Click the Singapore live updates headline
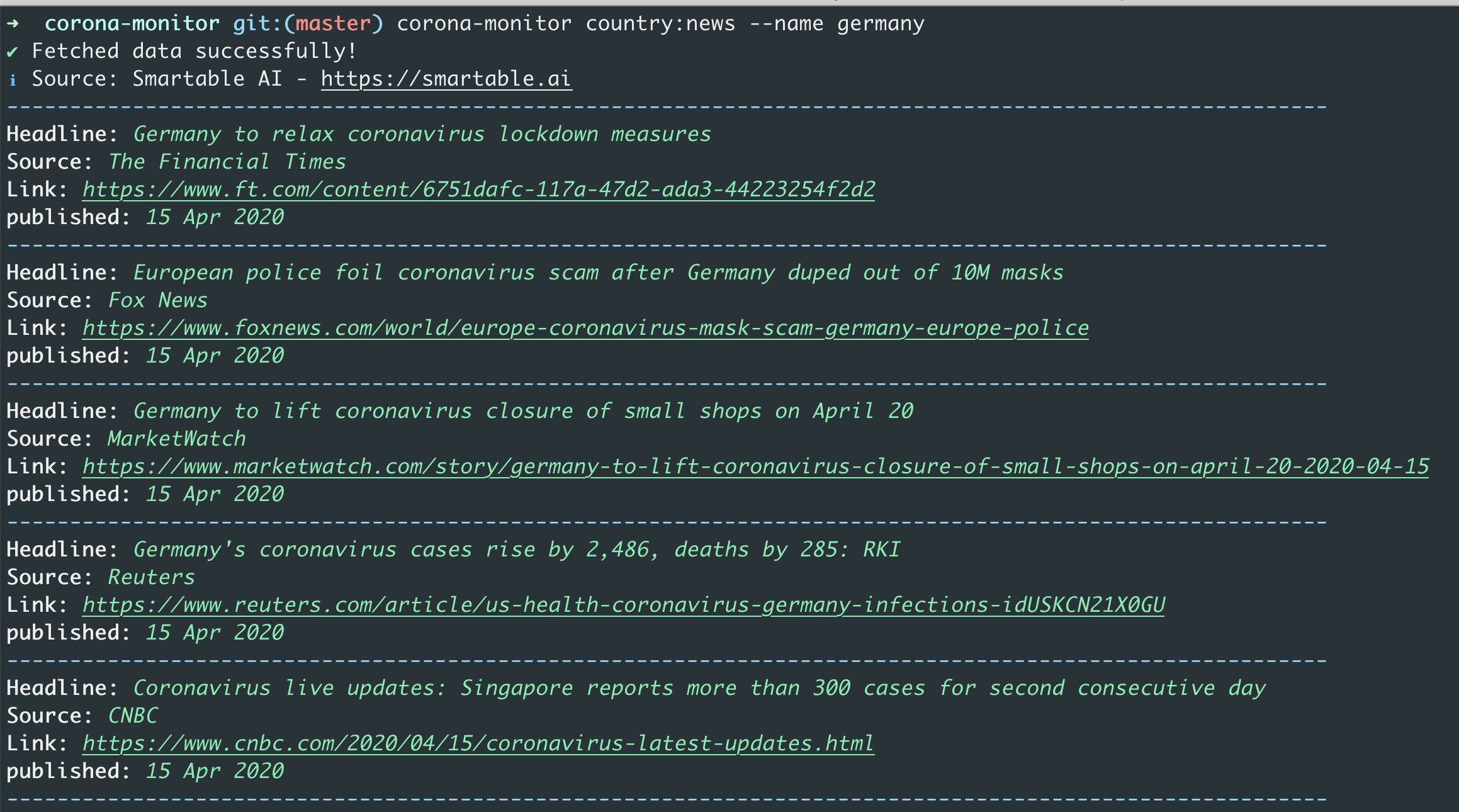The width and height of the screenshot is (1459, 812). point(699,688)
